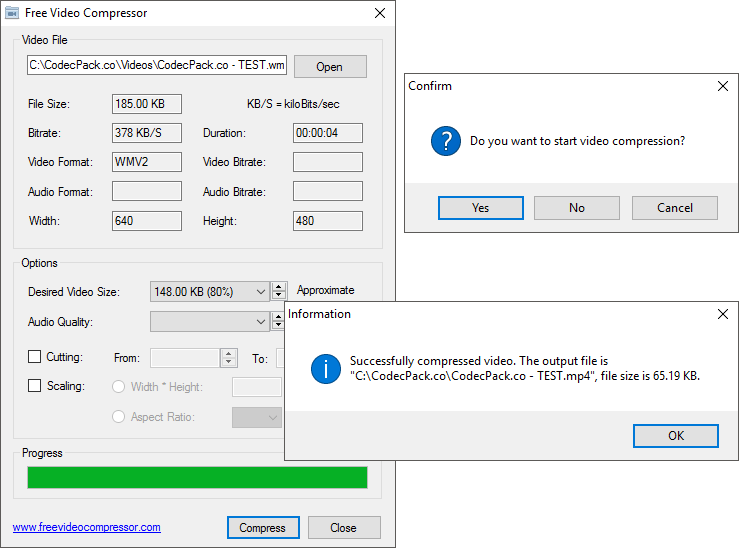The width and height of the screenshot is (739, 548).
Task: Cancel the Confirm dialog
Action: click(x=675, y=208)
